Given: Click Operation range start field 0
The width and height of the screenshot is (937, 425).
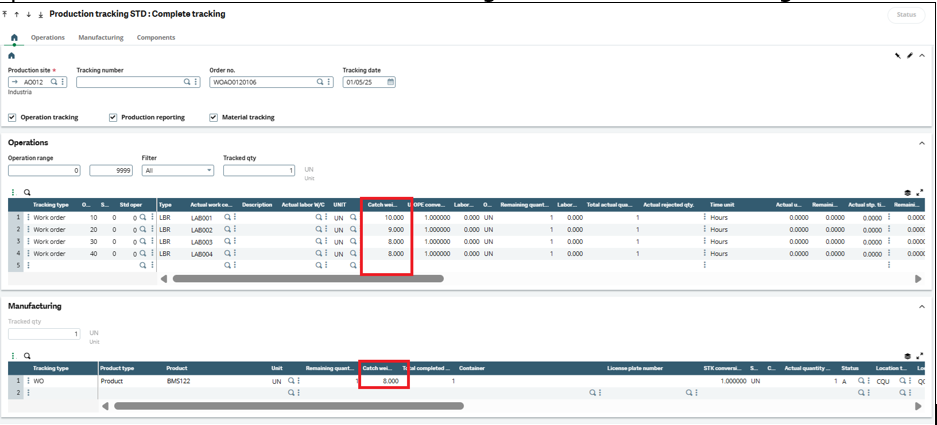Looking at the screenshot, I should 44,170.
